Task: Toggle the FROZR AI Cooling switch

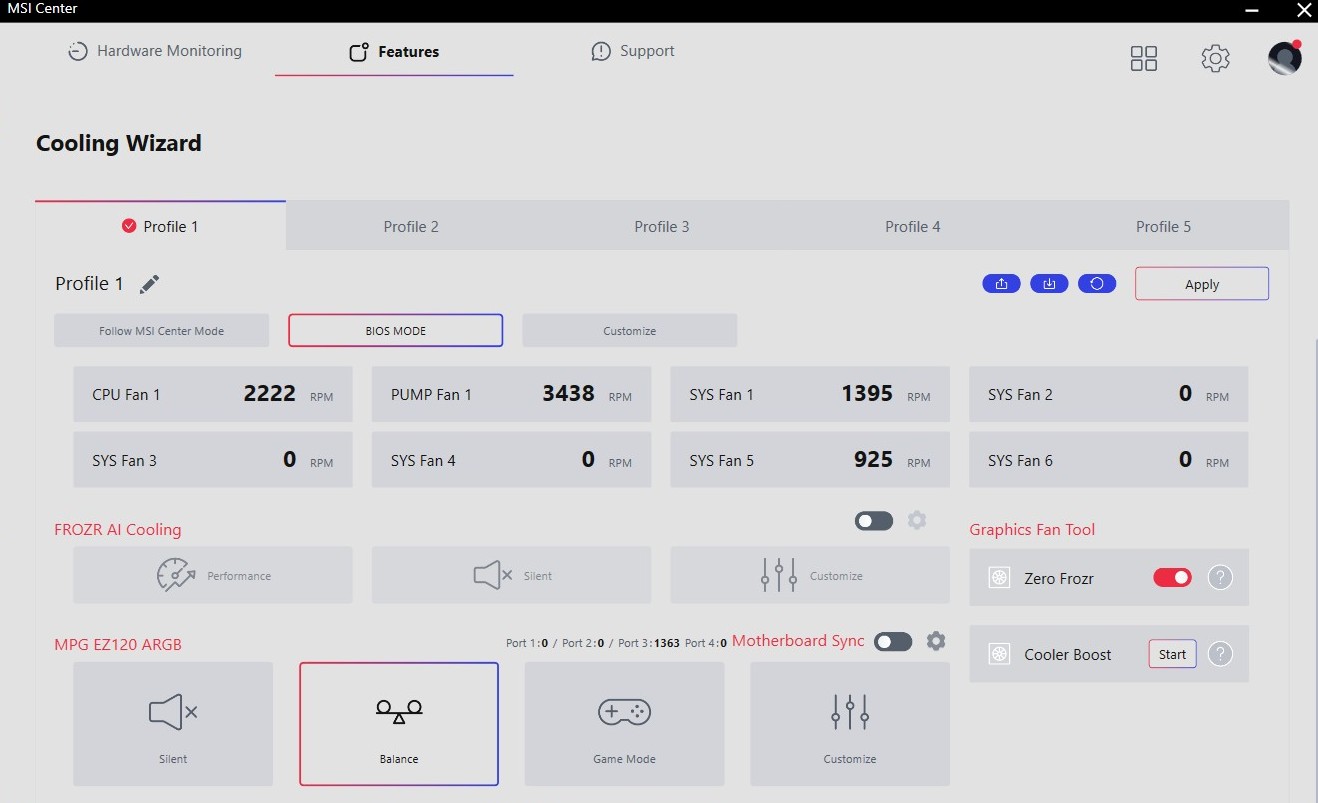Action: (x=874, y=521)
